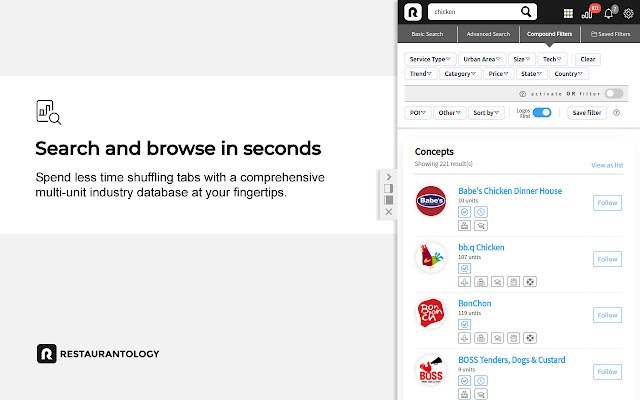Image resolution: width=640 pixels, height=400 pixels.
Task: Open BOSS Tenders, Dogs & Custard link
Action: click(511, 360)
